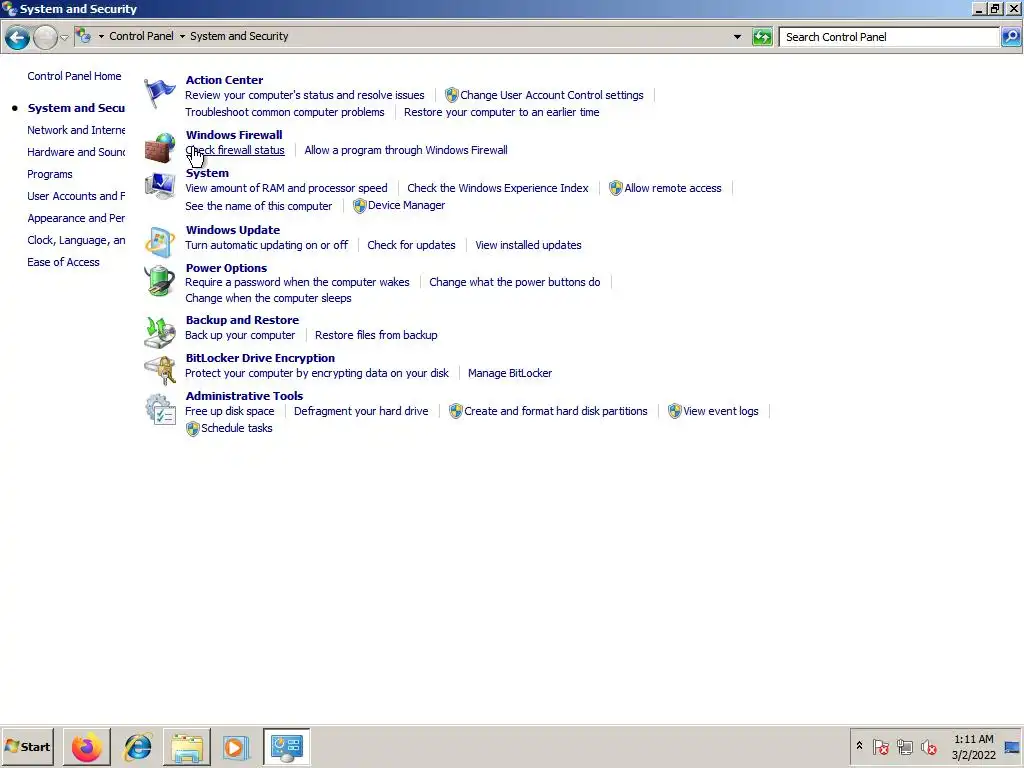Select User Accounts in the sidebar
The width and height of the screenshot is (1024, 768).
pos(76,196)
